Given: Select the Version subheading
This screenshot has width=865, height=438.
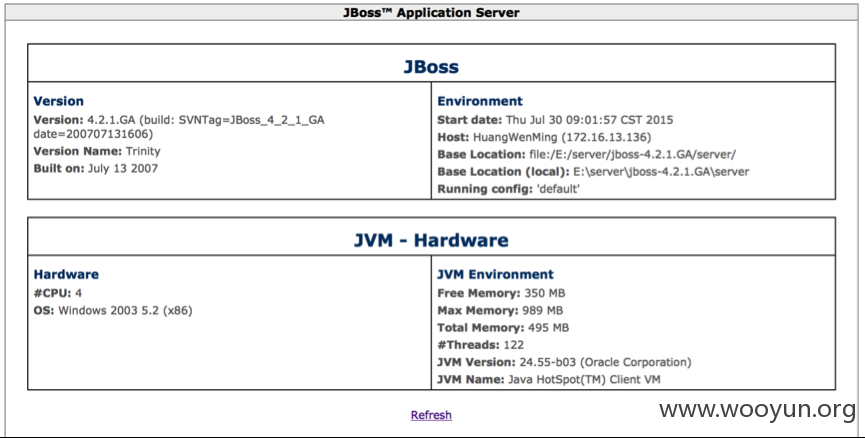Looking at the screenshot, I should pyautogui.click(x=58, y=101).
